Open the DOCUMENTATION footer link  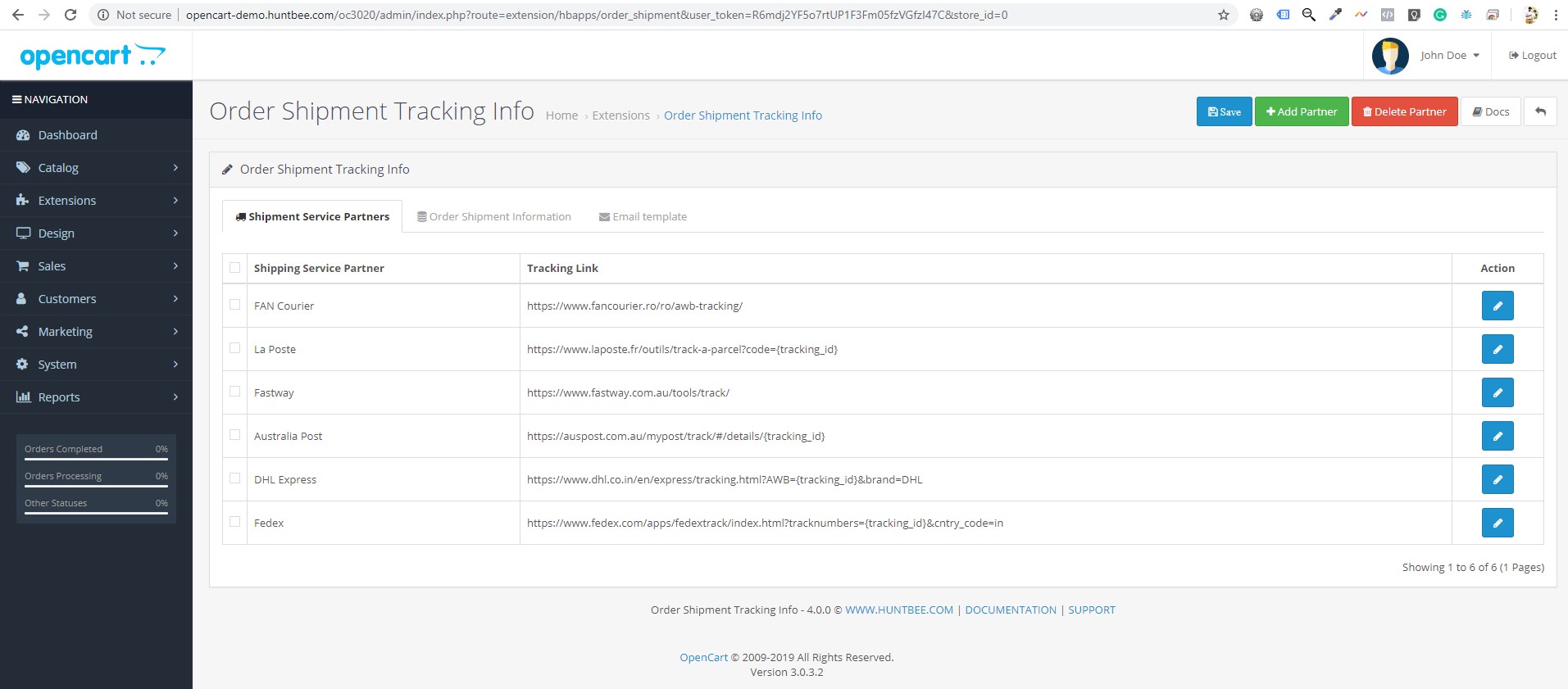(x=1011, y=610)
